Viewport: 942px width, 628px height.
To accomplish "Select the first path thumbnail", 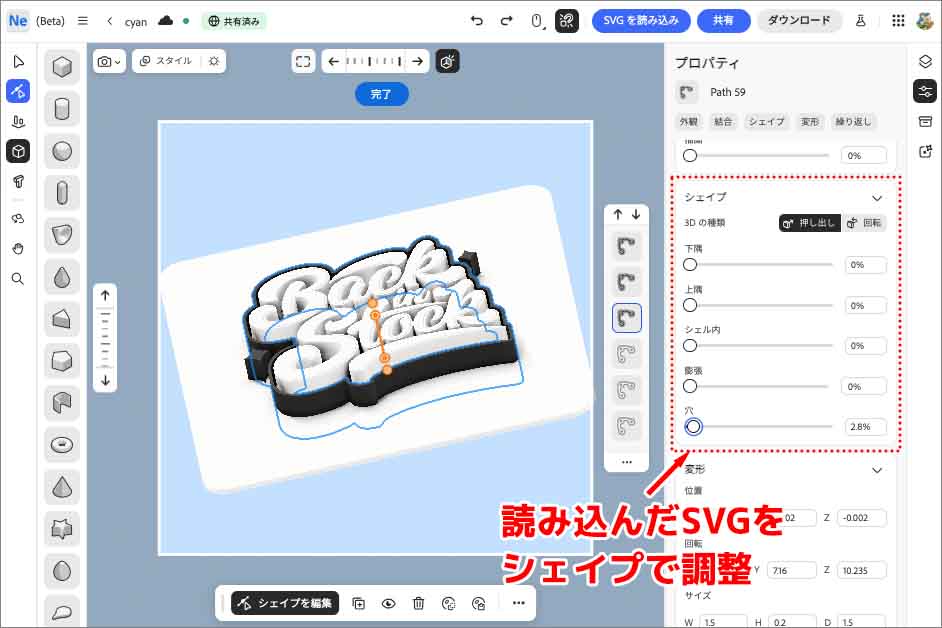I will click(627, 246).
